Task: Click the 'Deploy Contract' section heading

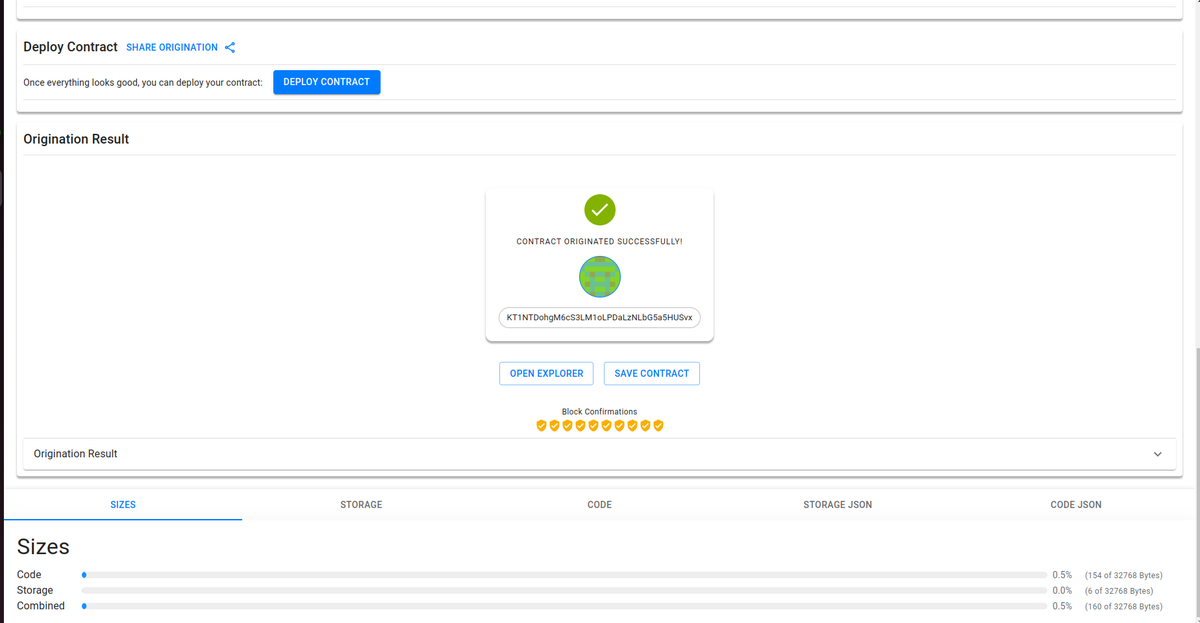Action: pos(70,47)
